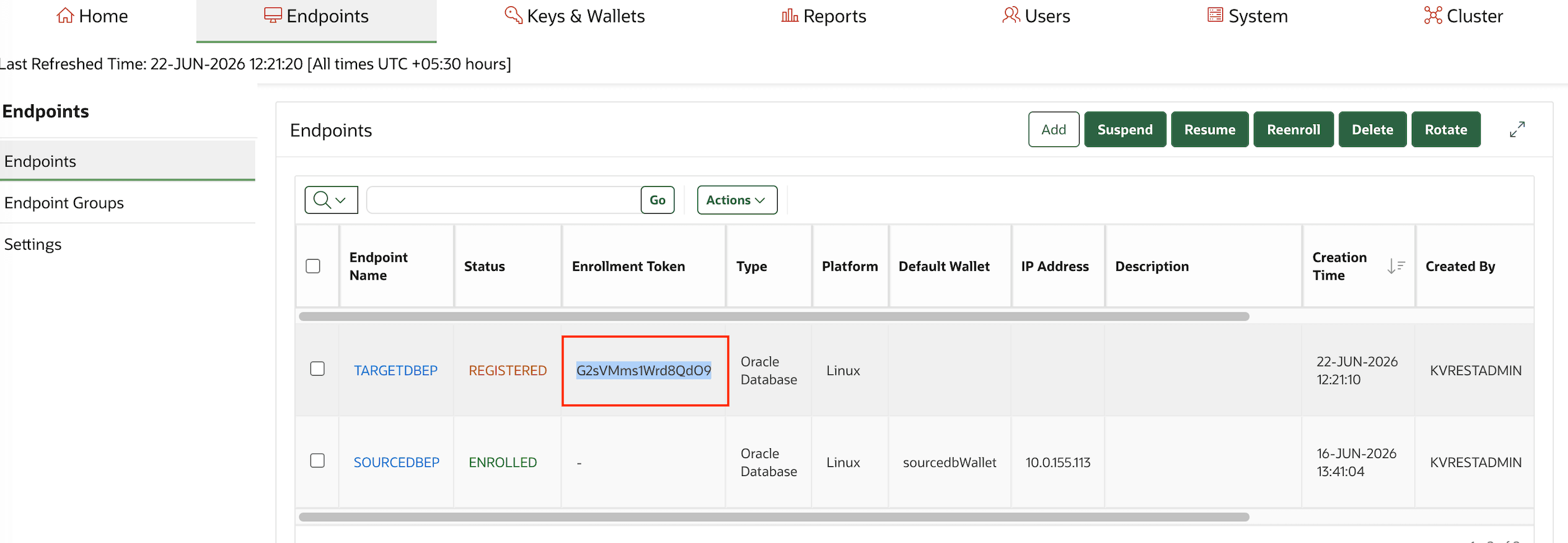Check the SOURCEDBEP row checkbox
This screenshot has width=1568, height=543.
(x=317, y=461)
